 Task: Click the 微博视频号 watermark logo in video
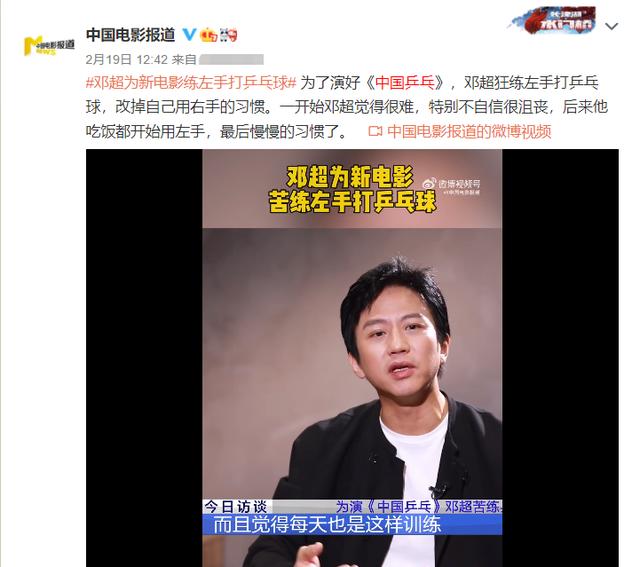coord(451,187)
